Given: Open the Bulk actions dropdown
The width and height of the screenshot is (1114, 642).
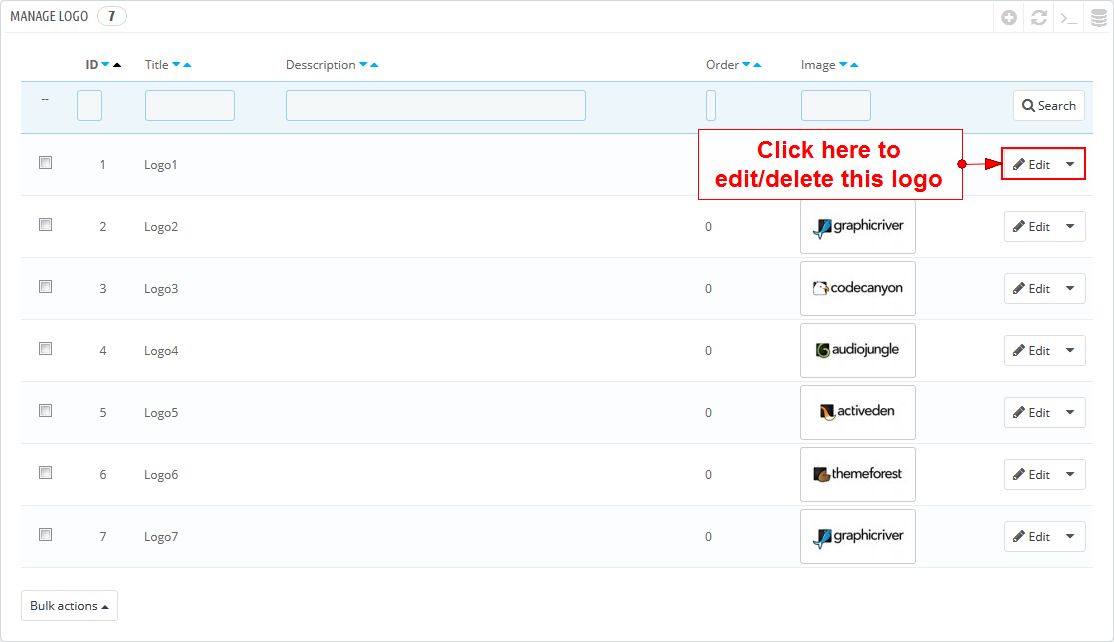Looking at the screenshot, I should 69,605.
